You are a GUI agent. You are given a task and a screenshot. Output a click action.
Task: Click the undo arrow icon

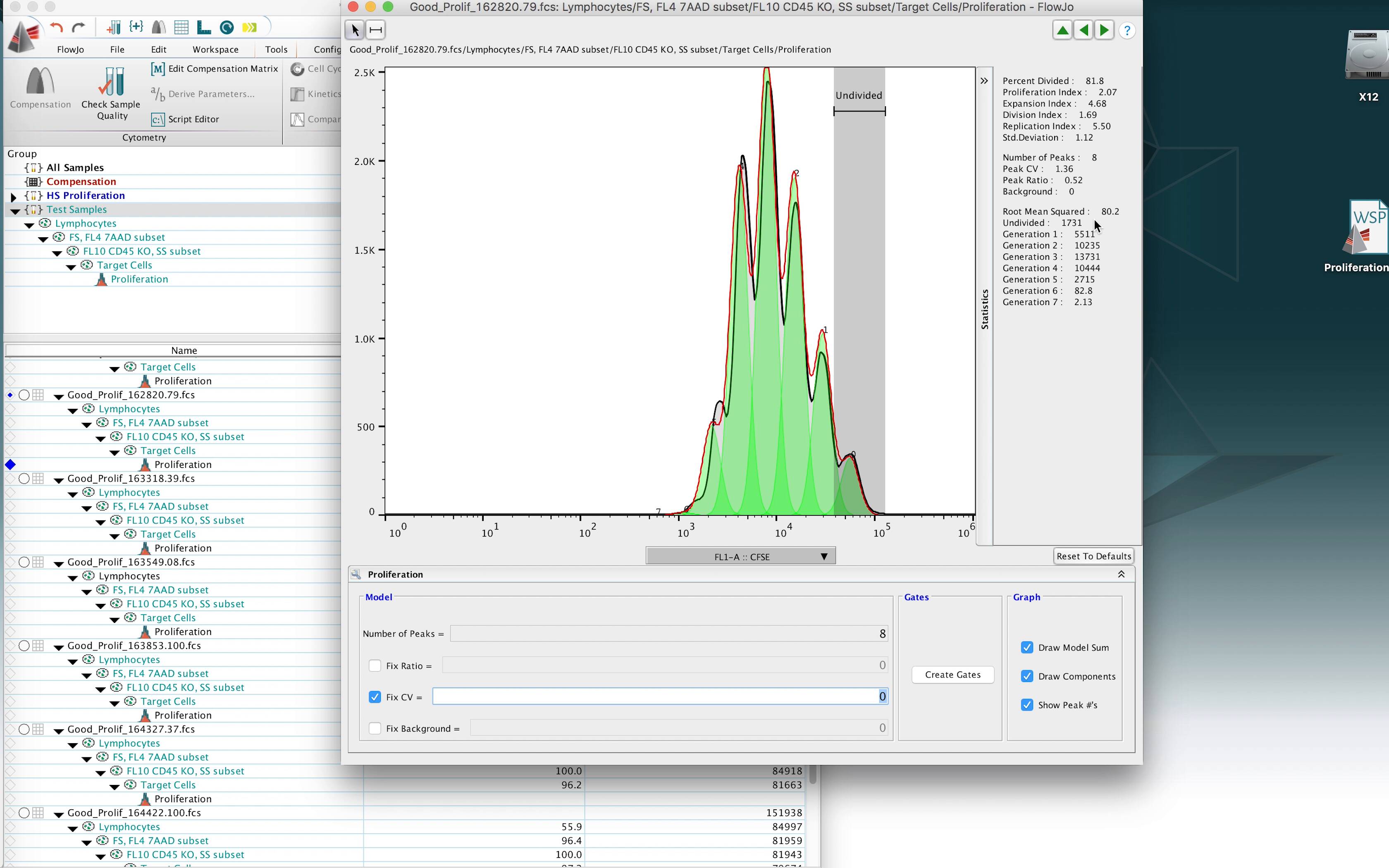coord(56,27)
